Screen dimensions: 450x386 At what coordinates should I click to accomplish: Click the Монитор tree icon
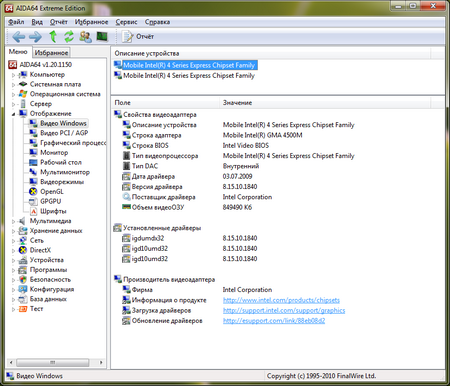33,152
